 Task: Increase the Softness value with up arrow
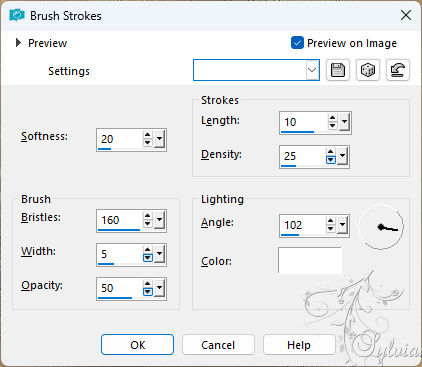pos(148,135)
